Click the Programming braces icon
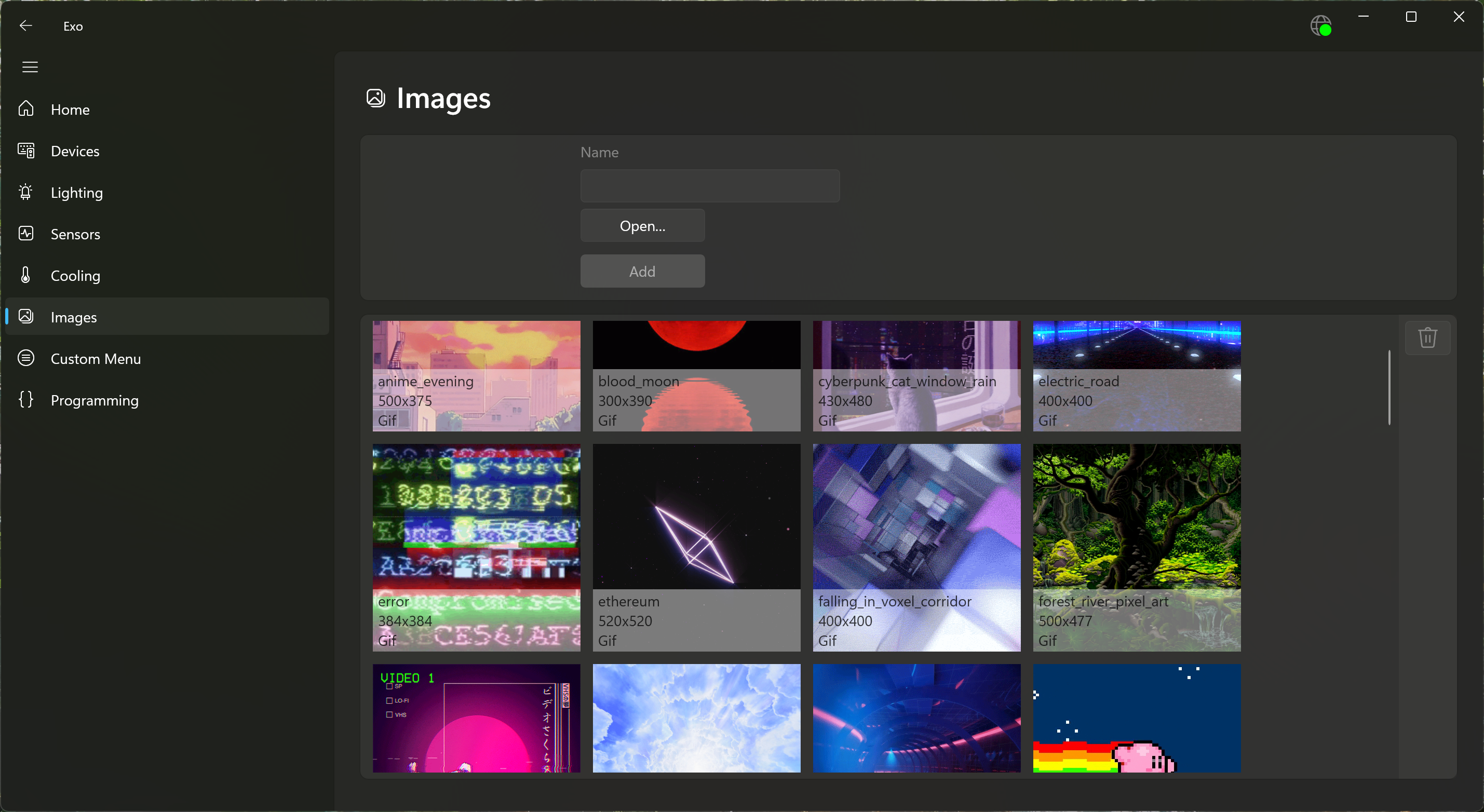This screenshot has width=1484, height=812. [26, 400]
